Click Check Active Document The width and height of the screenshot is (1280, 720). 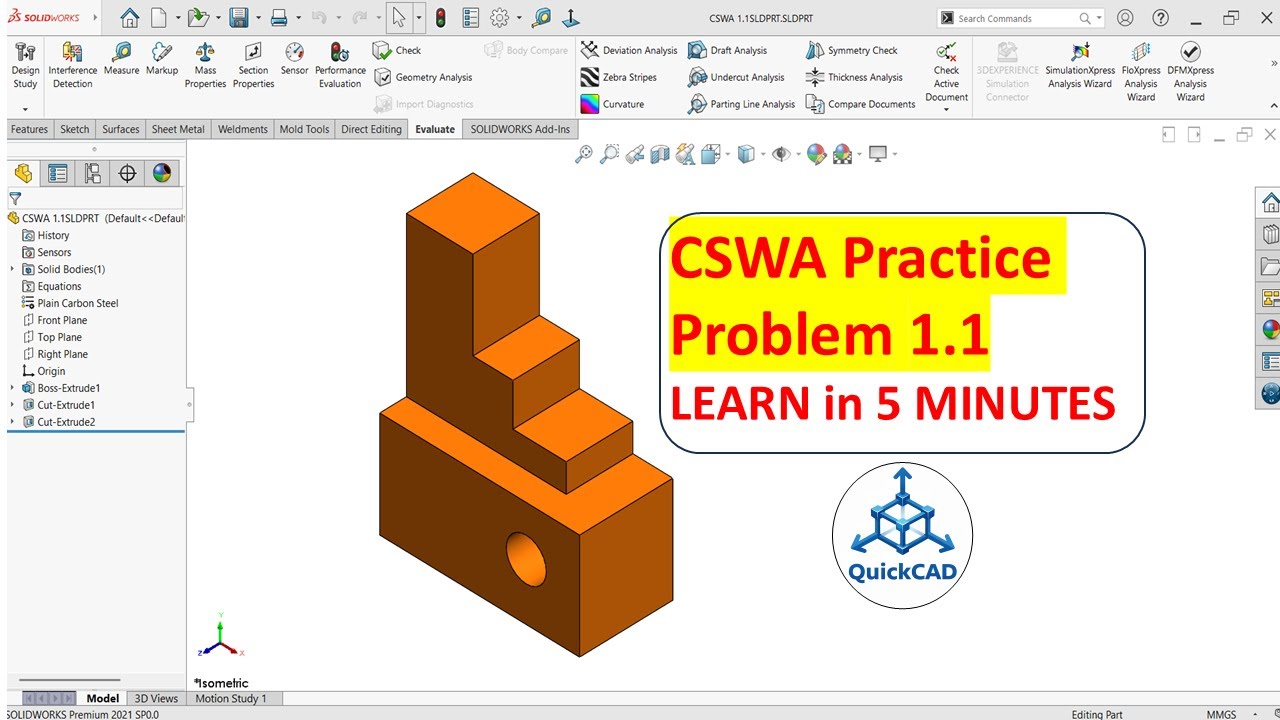point(946,70)
